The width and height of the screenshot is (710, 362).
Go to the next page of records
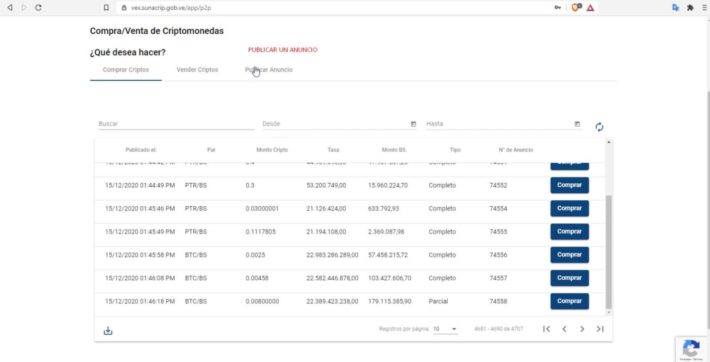pos(582,329)
